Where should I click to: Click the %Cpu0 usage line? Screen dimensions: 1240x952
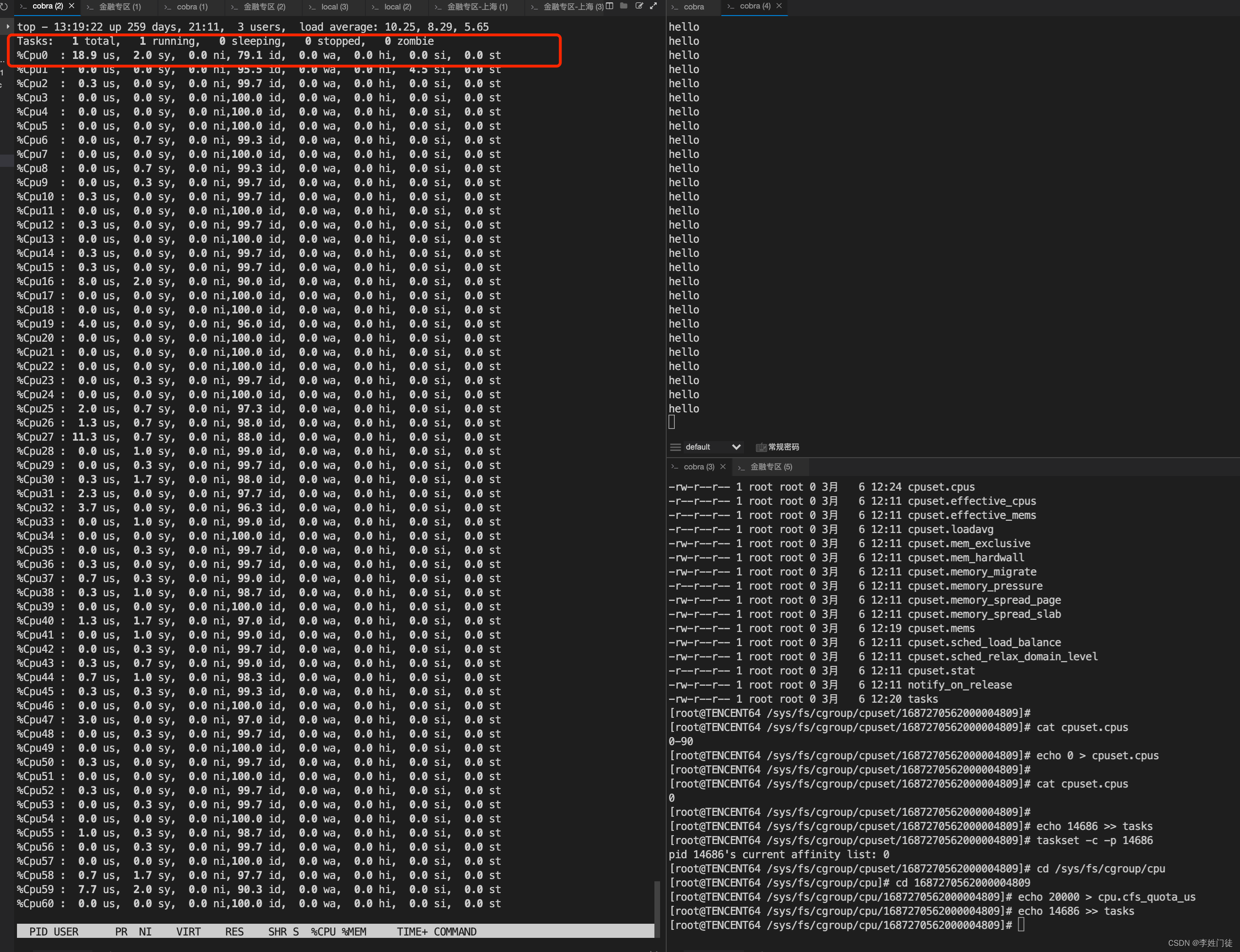[x=258, y=56]
